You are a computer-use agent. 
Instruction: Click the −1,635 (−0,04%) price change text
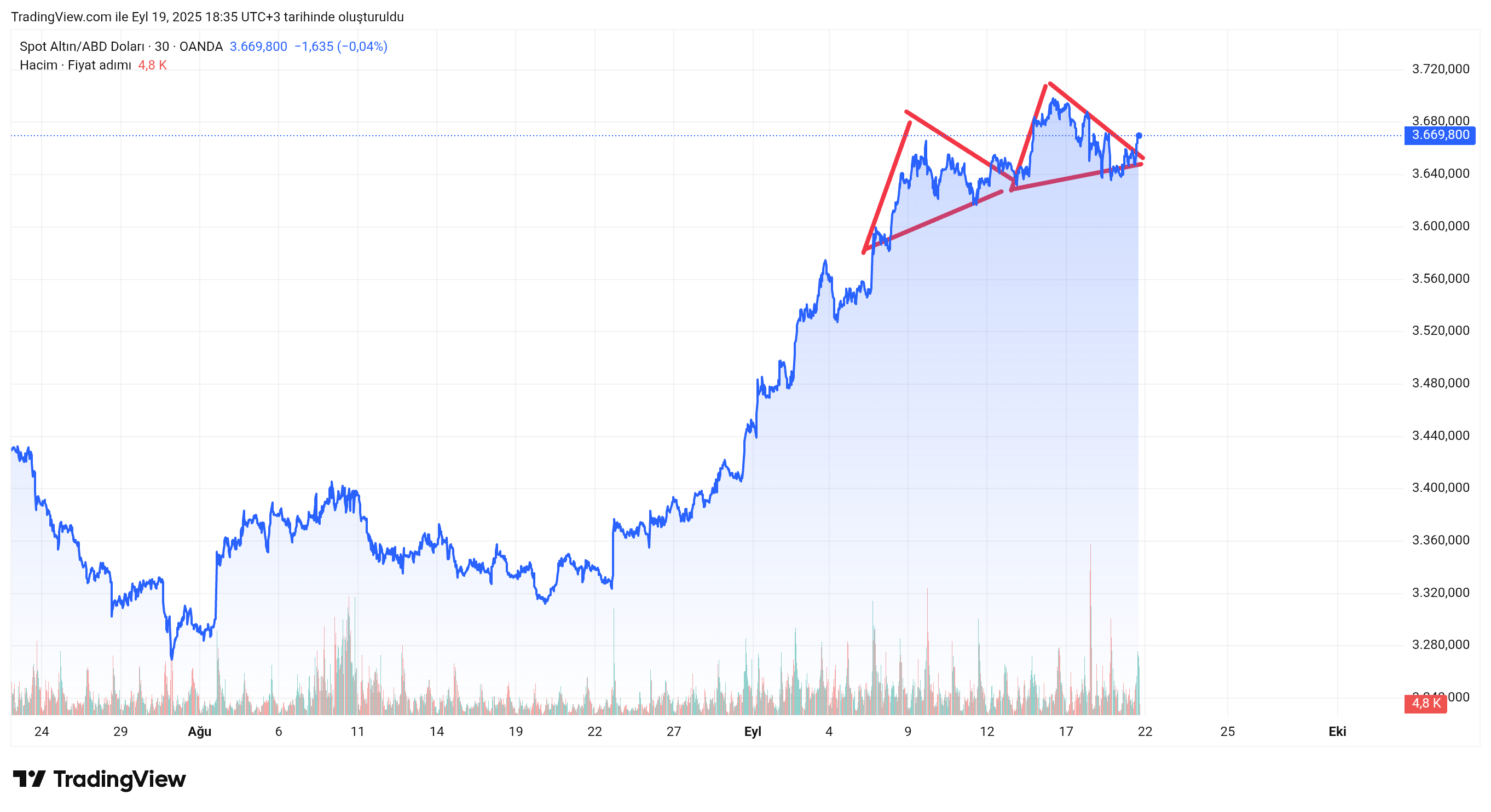(340, 47)
